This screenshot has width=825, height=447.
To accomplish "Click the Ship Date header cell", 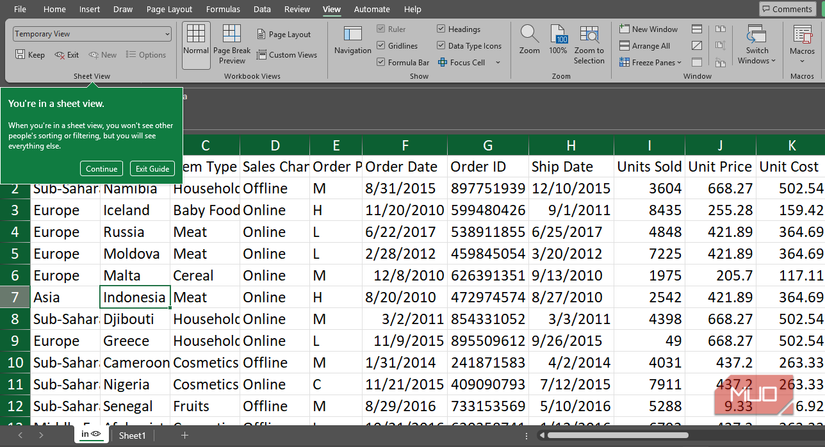I will pyautogui.click(x=571, y=167).
